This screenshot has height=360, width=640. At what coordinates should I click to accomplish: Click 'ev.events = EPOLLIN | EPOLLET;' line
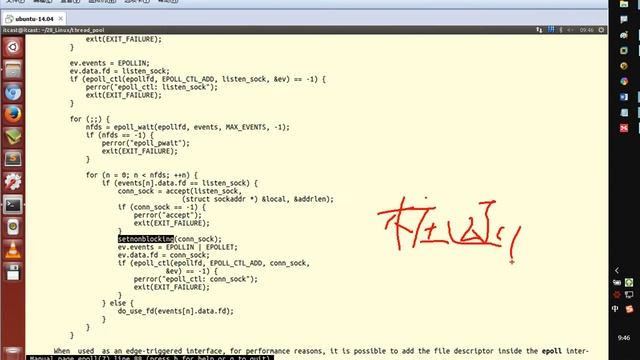[x=178, y=247]
